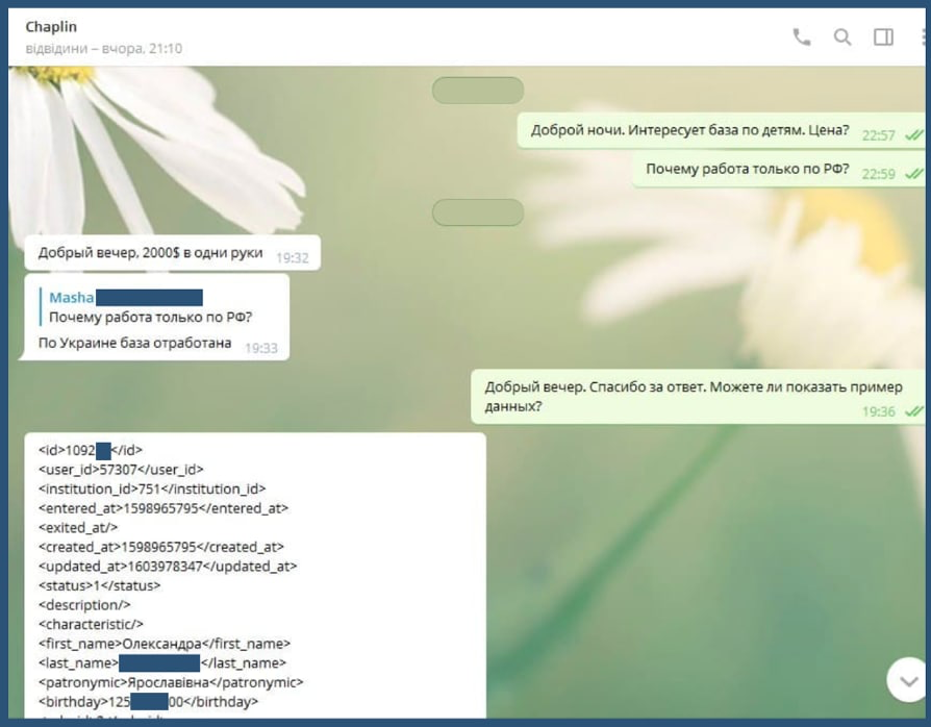Start a voice call with Chaplin

pyautogui.click(x=801, y=37)
